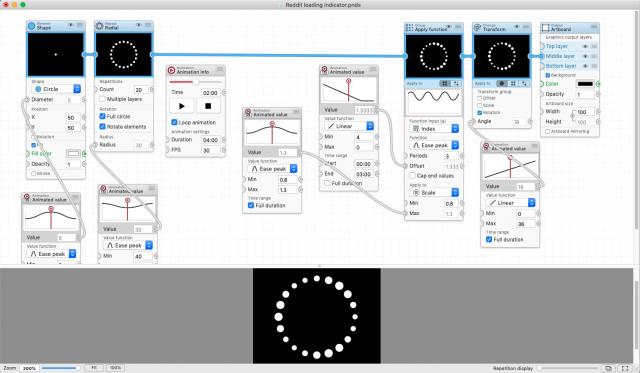This screenshot has height=373, width=640.
Task: Open the Circle shape dropdown
Action: (x=57, y=89)
